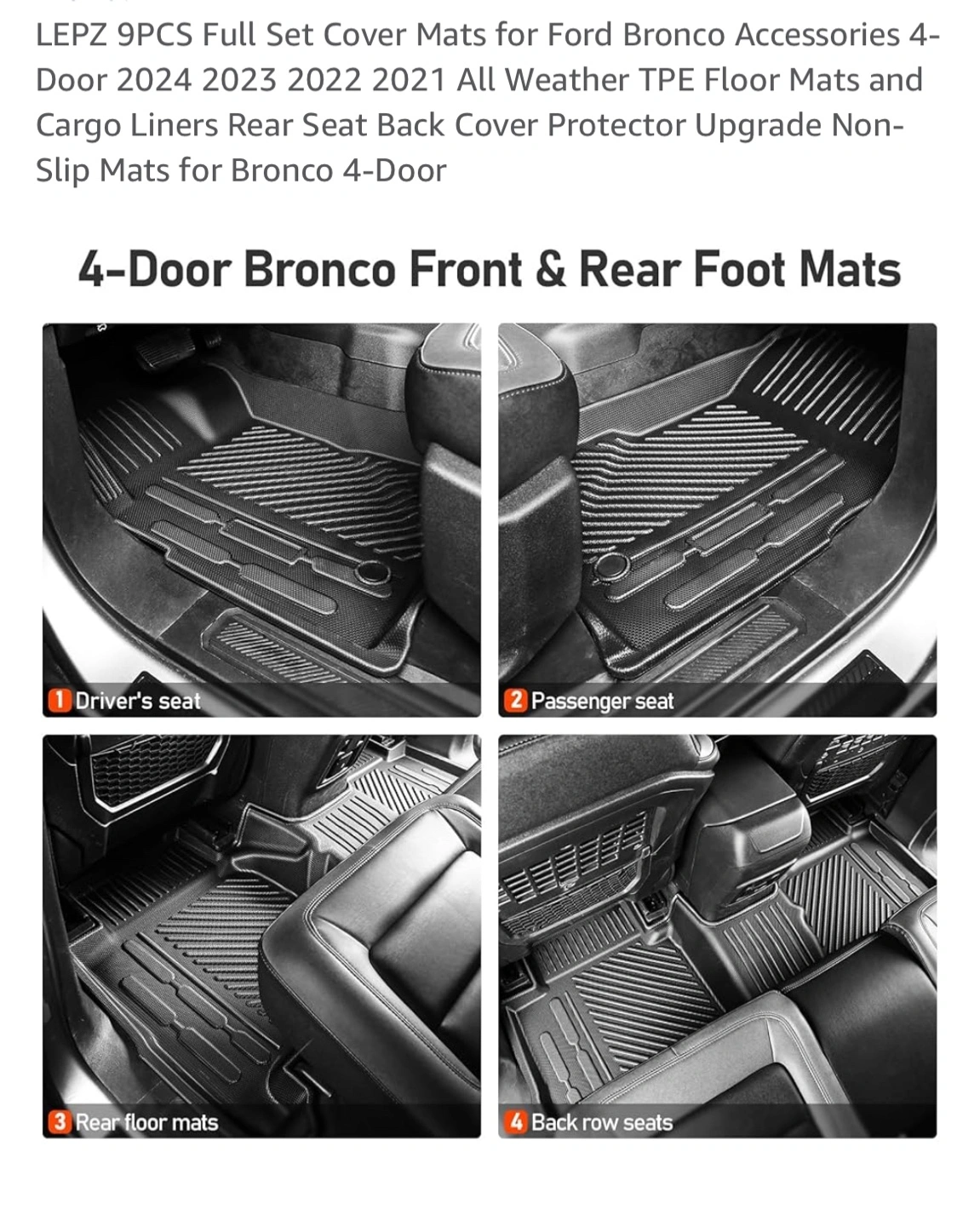
Task: Click round retention clip on driver mat
Action: [x=373, y=573]
